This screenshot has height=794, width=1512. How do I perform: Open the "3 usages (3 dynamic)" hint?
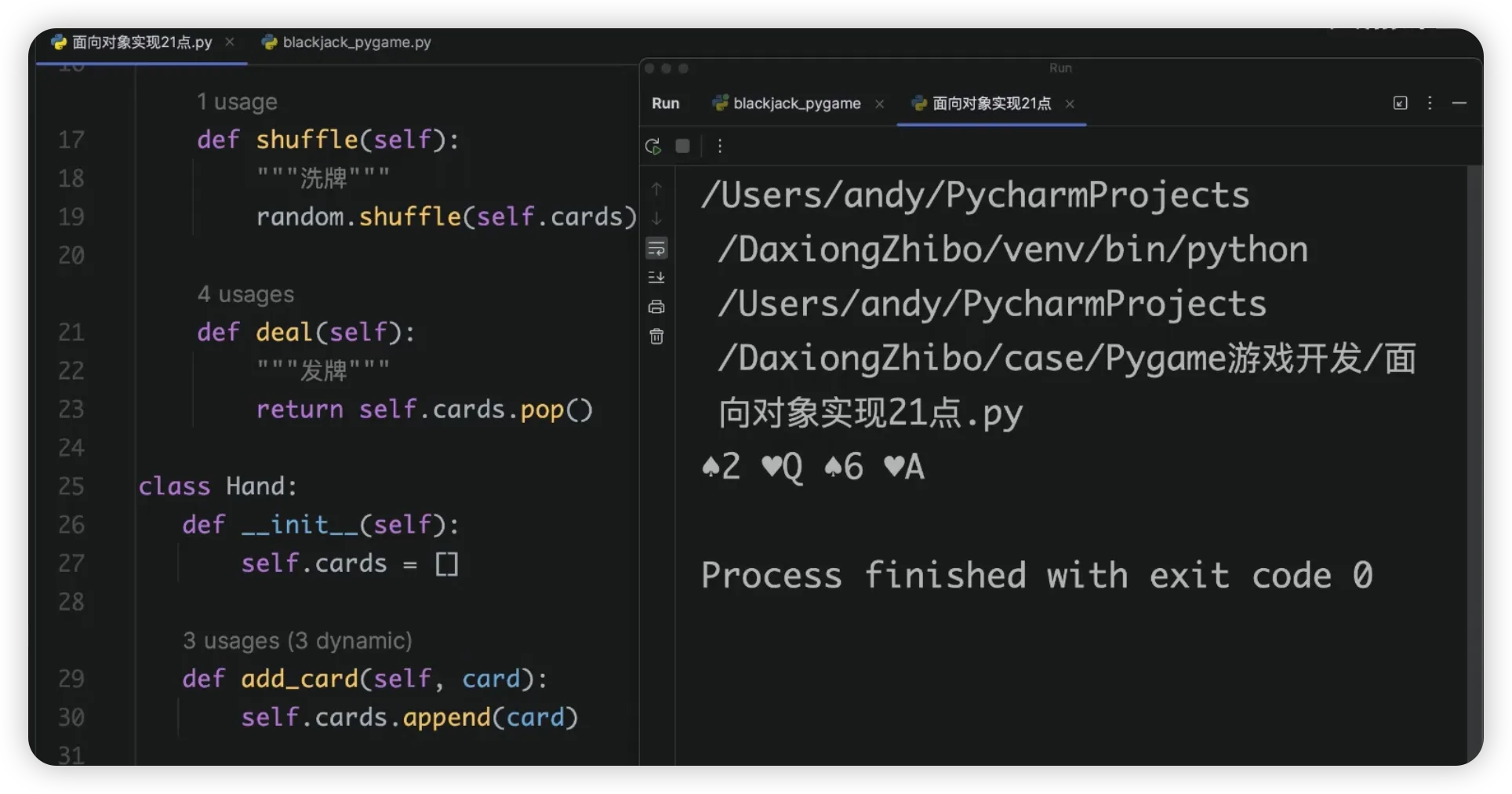click(297, 641)
